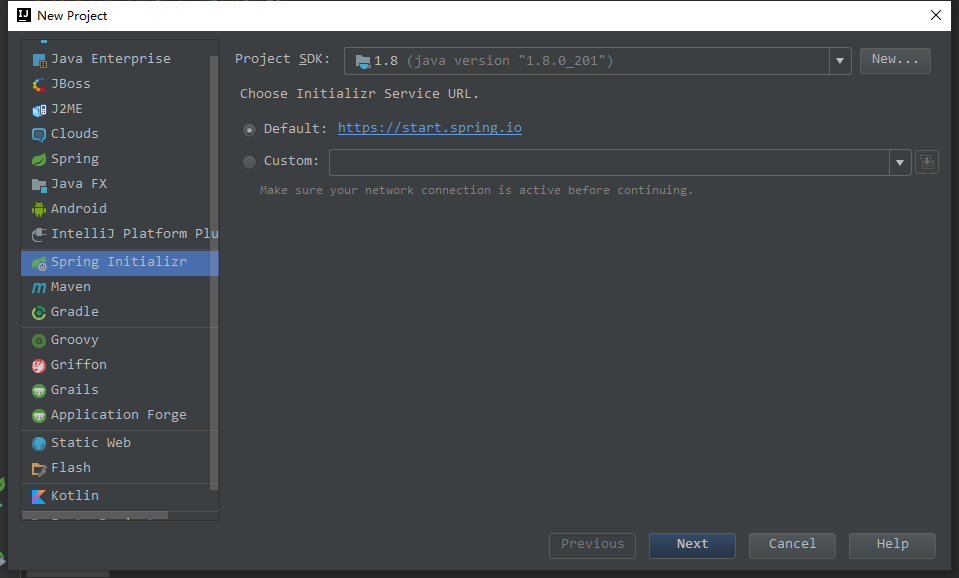Click the Groovy project icon
The width and height of the screenshot is (959, 578).
tap(39, 340)
